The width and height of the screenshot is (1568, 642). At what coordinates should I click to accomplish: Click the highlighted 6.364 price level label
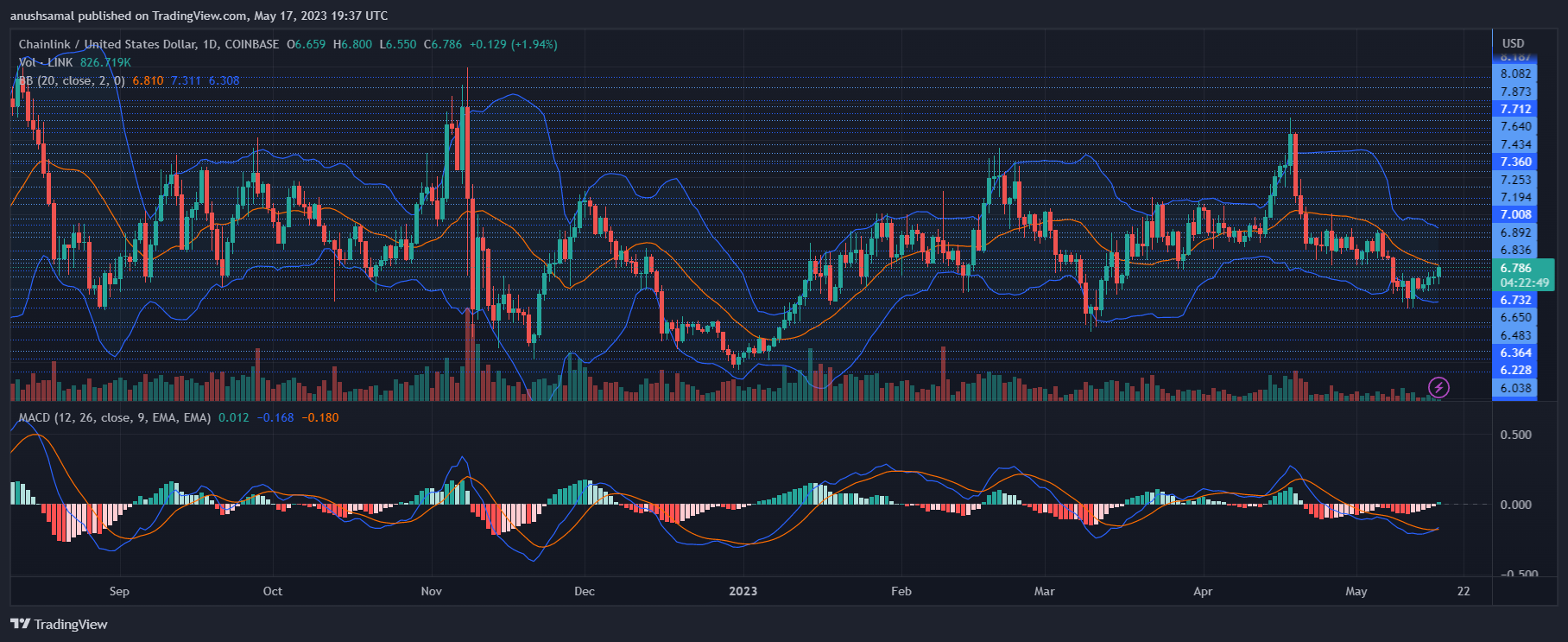point(1515,353)
